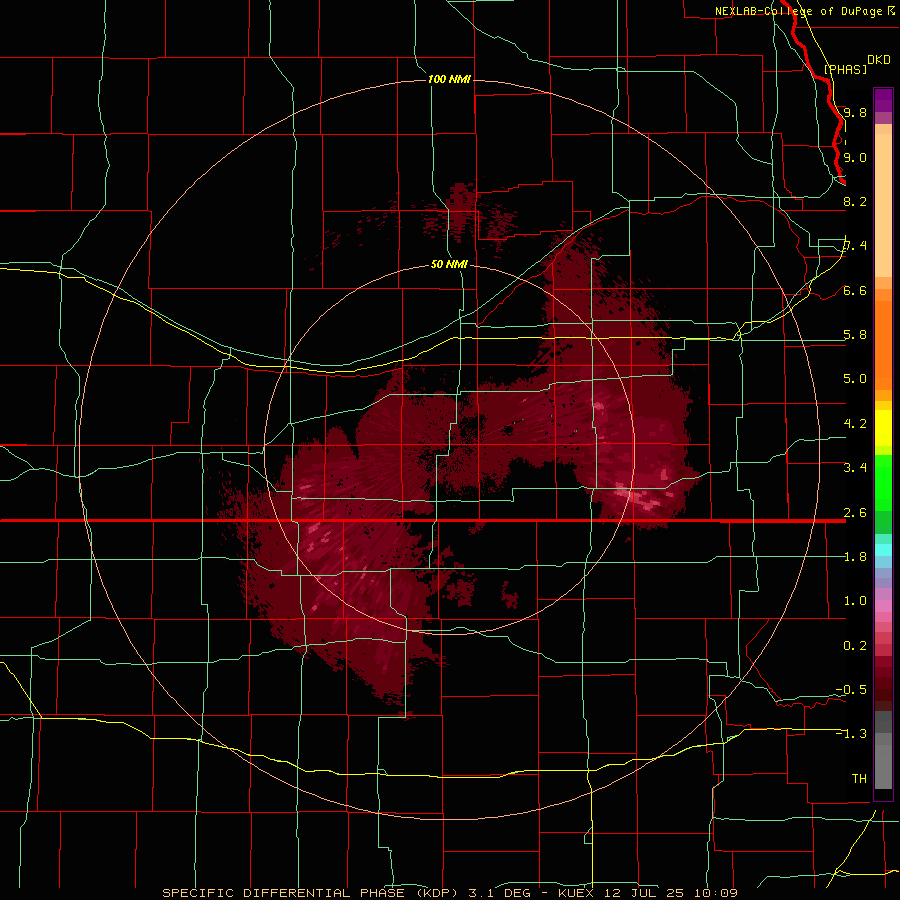Pick the orange segment of the color bar
The image size is (900, 900).
[883, 344]
